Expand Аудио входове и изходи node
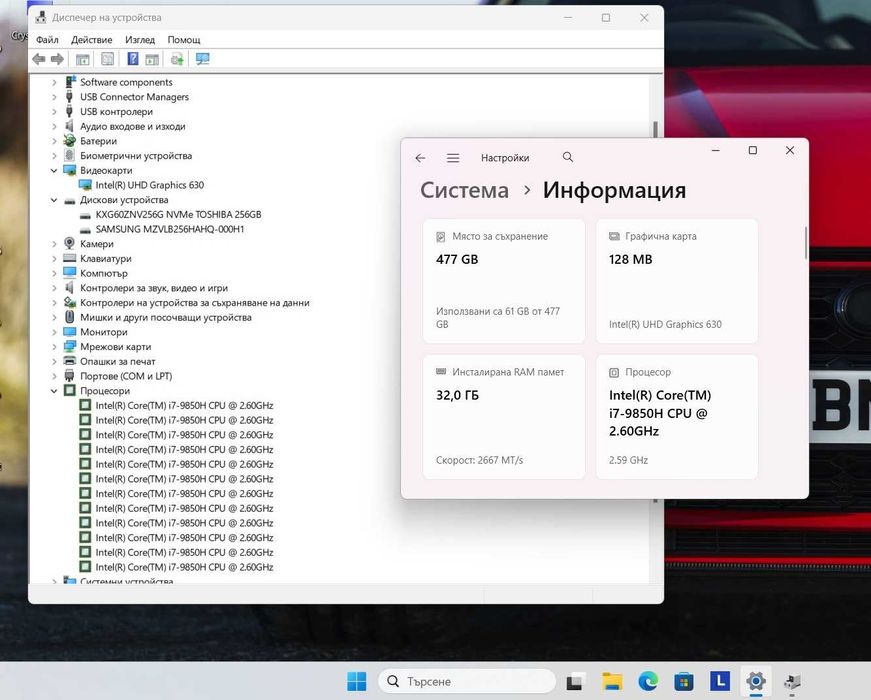This screenshot has width=871, height=700. 54,126
